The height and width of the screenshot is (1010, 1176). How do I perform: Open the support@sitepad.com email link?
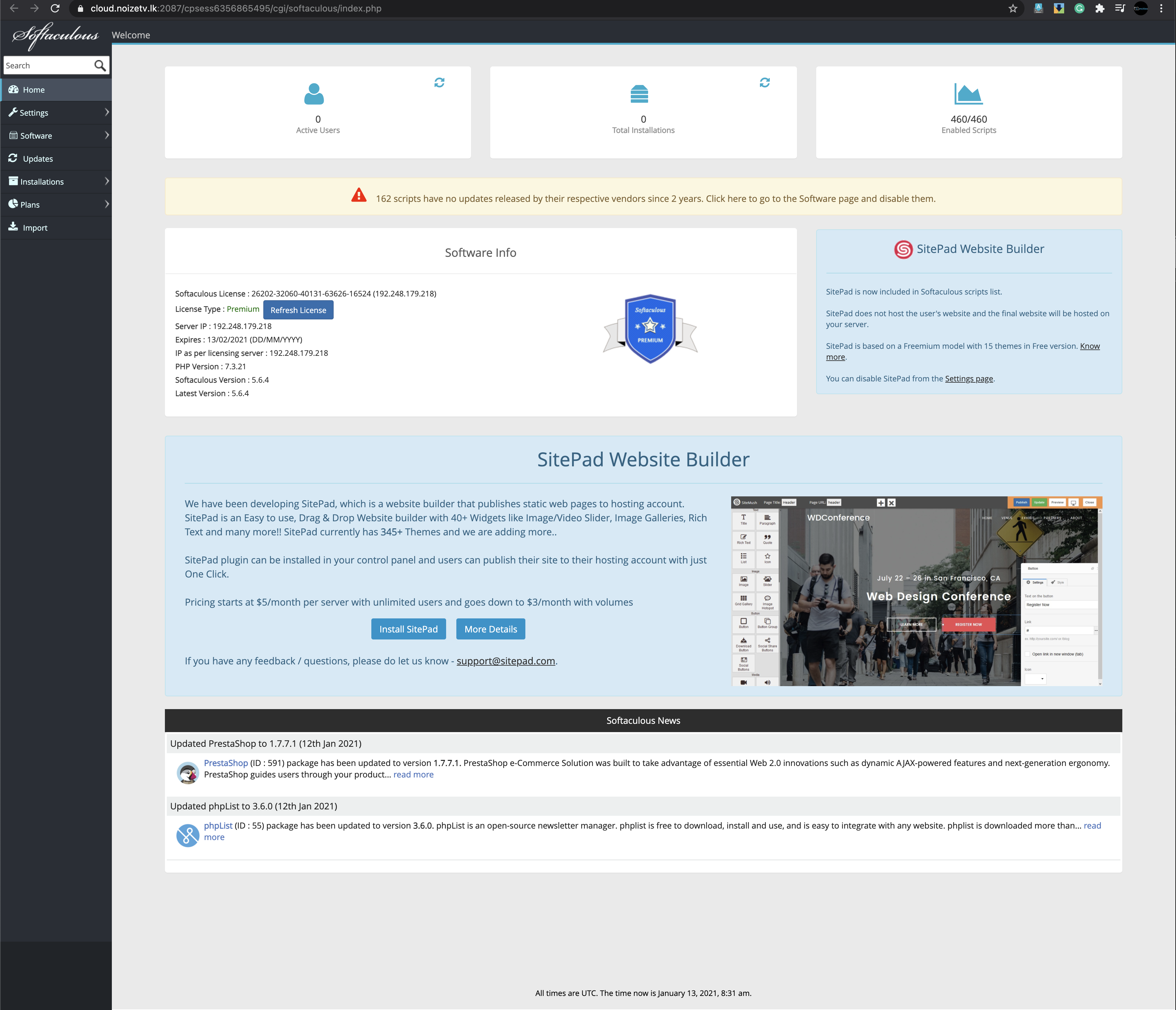[506, 661]
